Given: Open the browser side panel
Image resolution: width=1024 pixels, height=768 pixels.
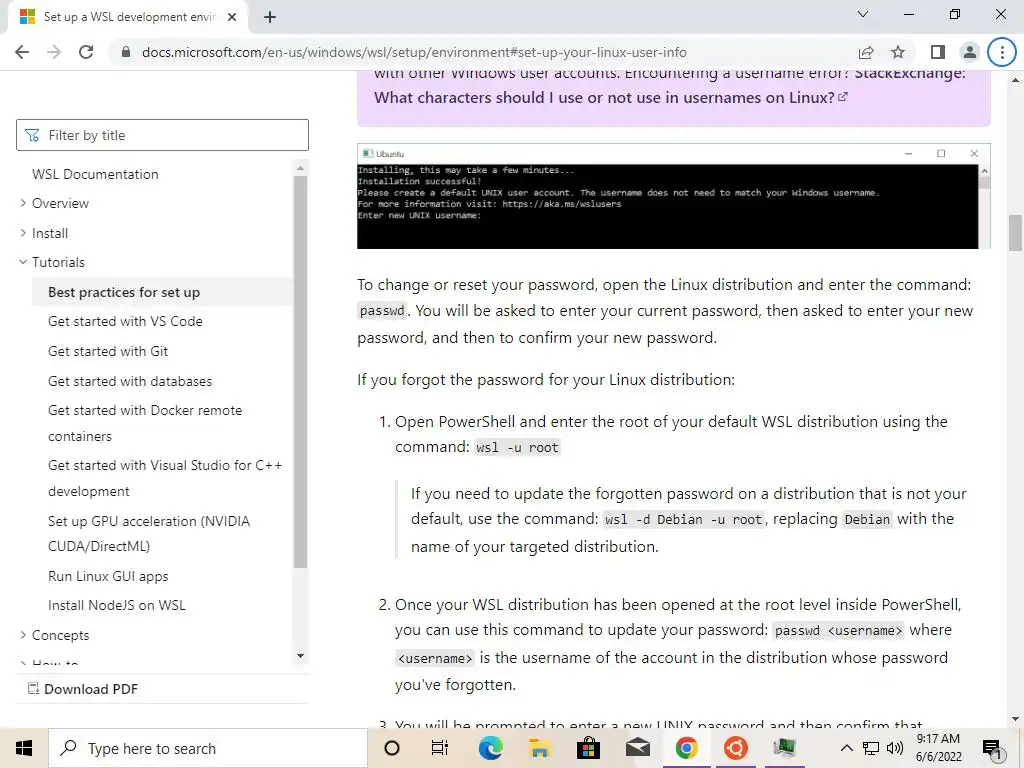Looking at the screenshot, I should point(938,52).
